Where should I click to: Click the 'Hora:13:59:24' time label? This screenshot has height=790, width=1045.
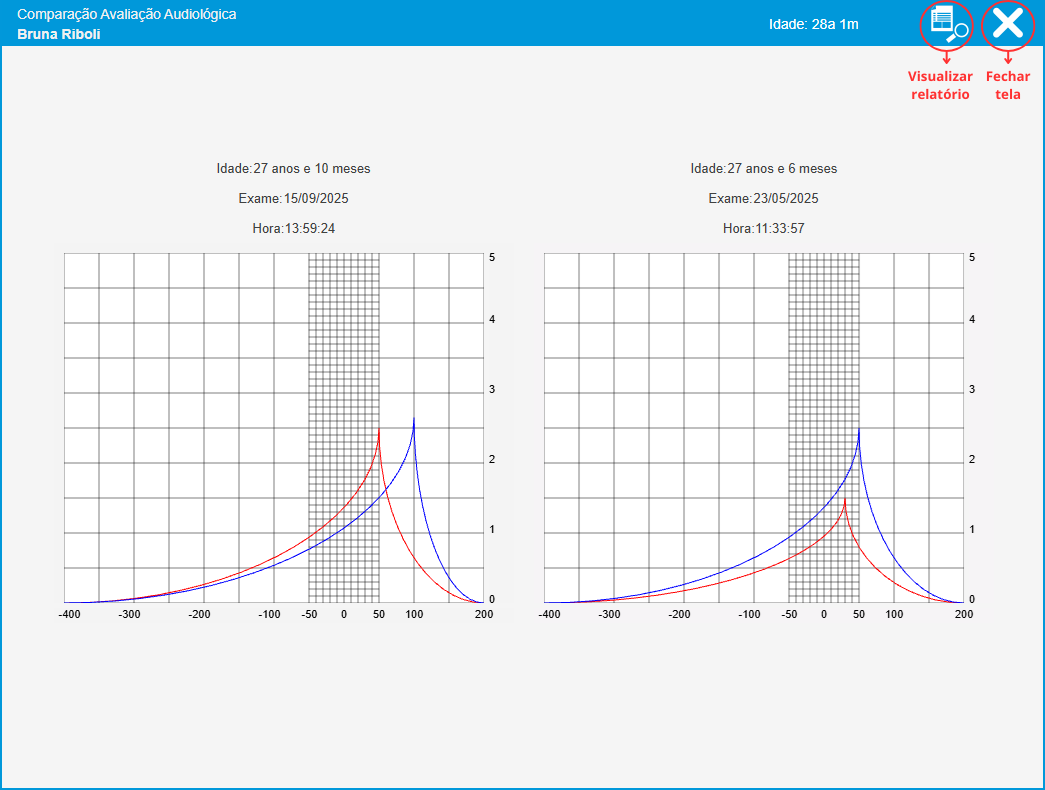coord(293,228)
